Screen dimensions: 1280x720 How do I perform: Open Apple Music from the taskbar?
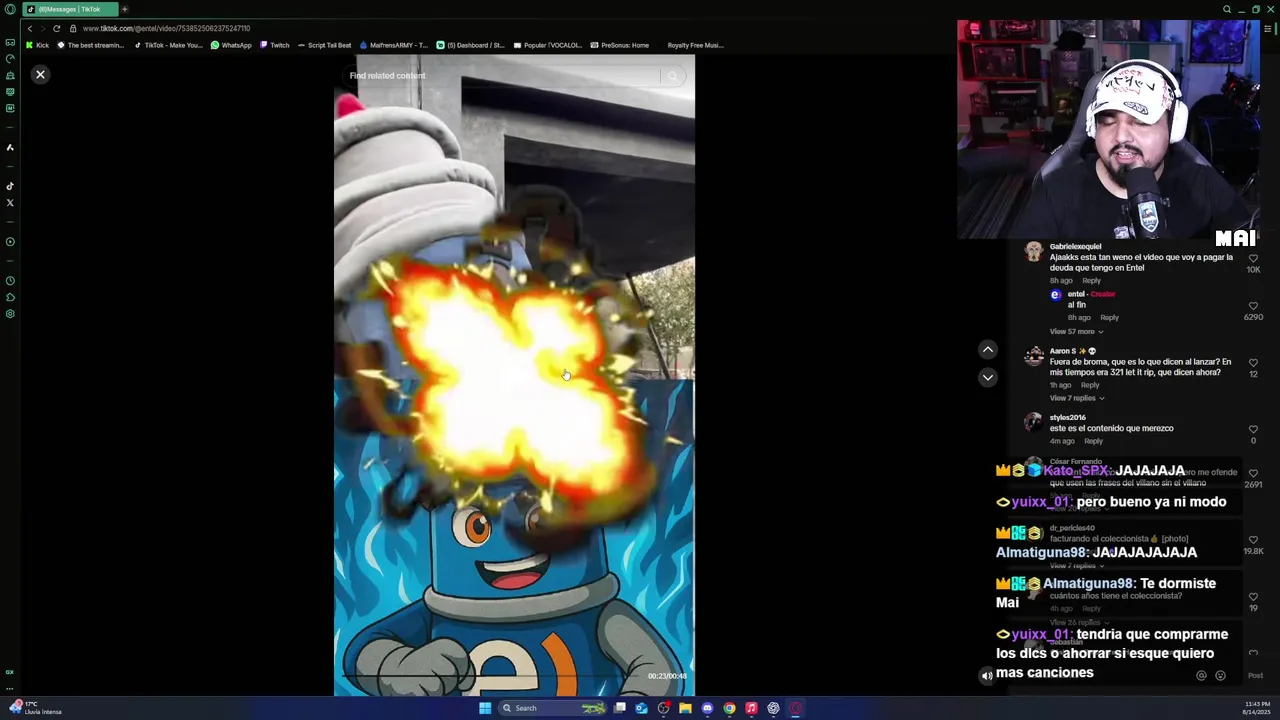click(x=751, y=708)
